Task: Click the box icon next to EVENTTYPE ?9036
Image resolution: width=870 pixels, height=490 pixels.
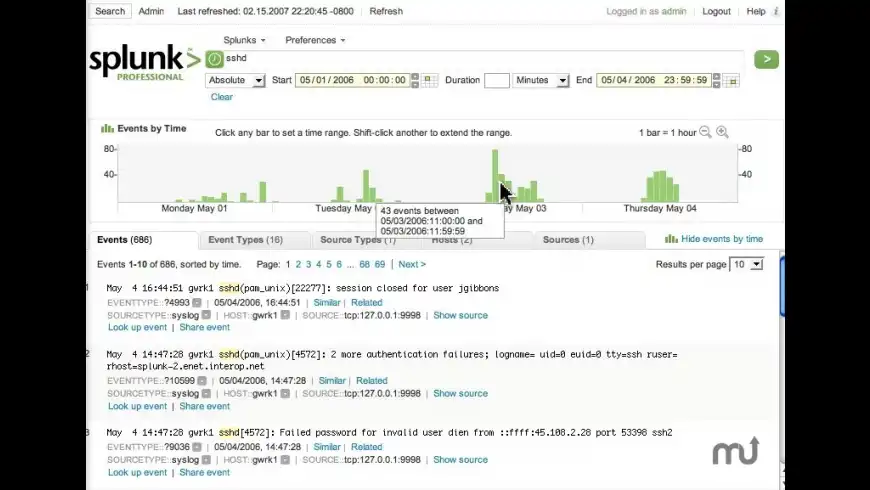Action: pyautogui.click(x=197, y=447)
